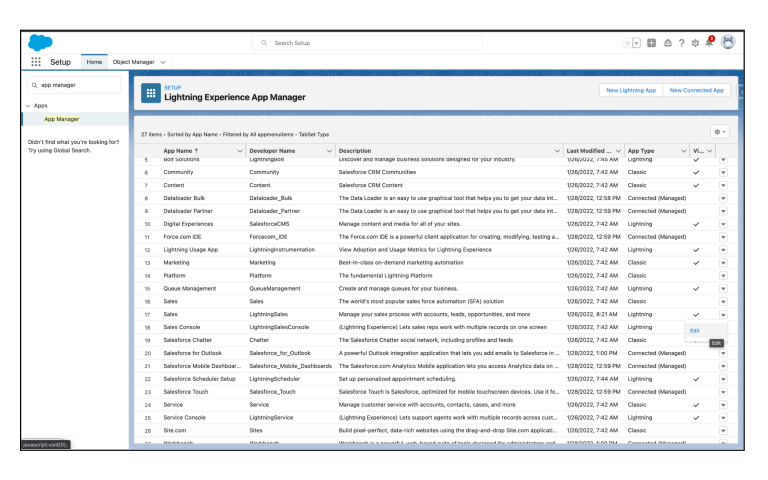Click the Lightning Experience App Manager page icon
768x480 pixels.
point(151,93)
